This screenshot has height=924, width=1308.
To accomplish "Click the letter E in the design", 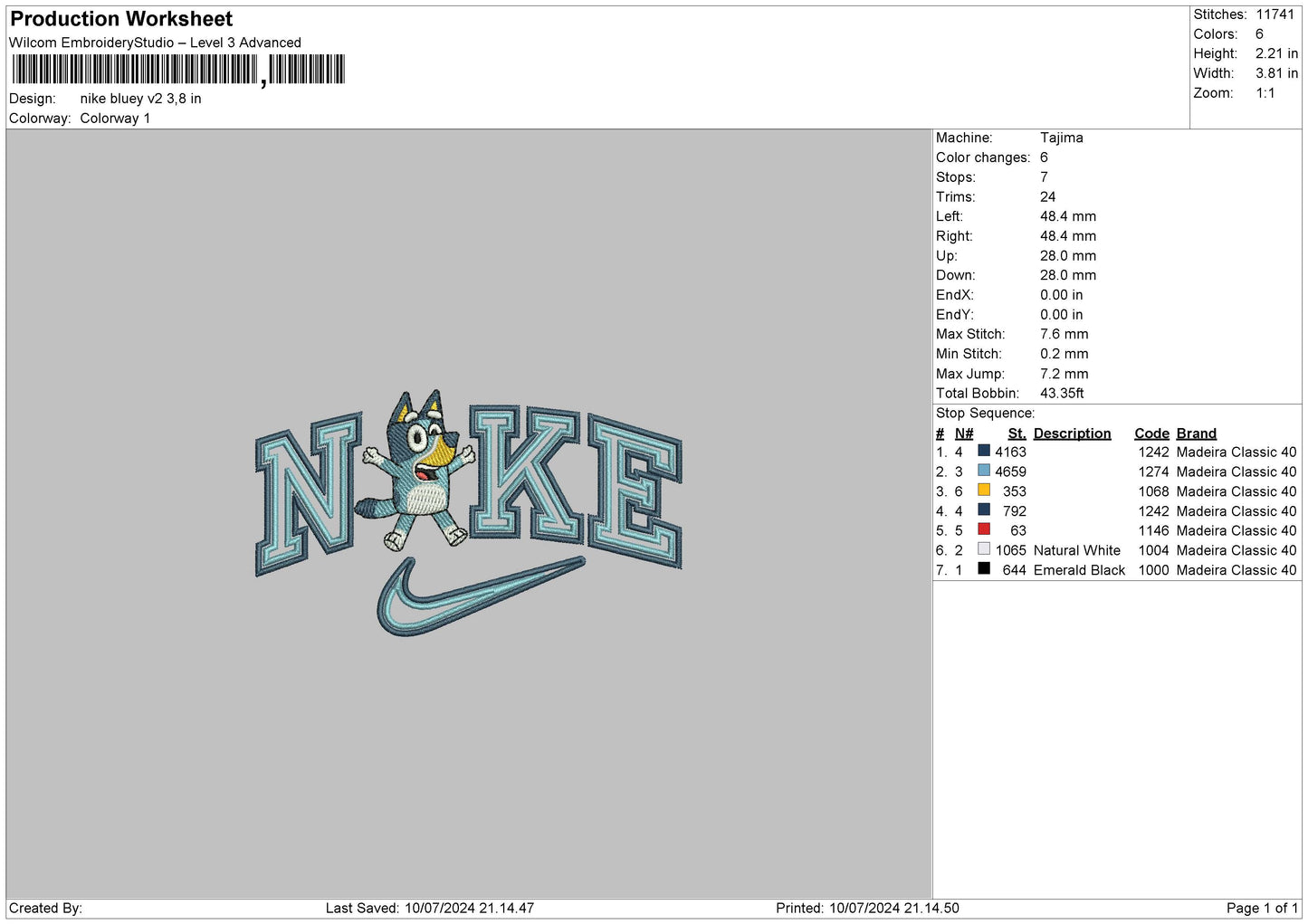I will click(x=635, y=491).
